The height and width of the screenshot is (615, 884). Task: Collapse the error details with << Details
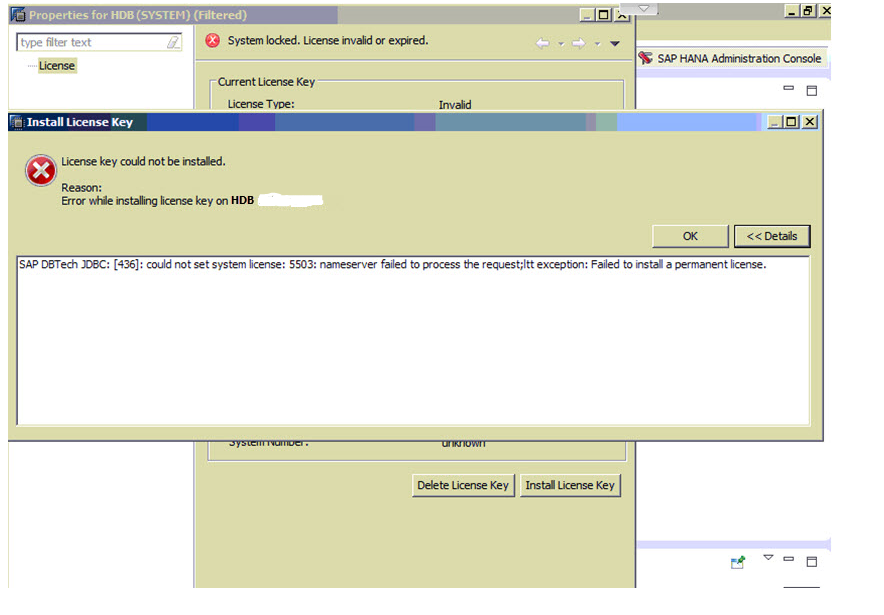tap(772, 236)
